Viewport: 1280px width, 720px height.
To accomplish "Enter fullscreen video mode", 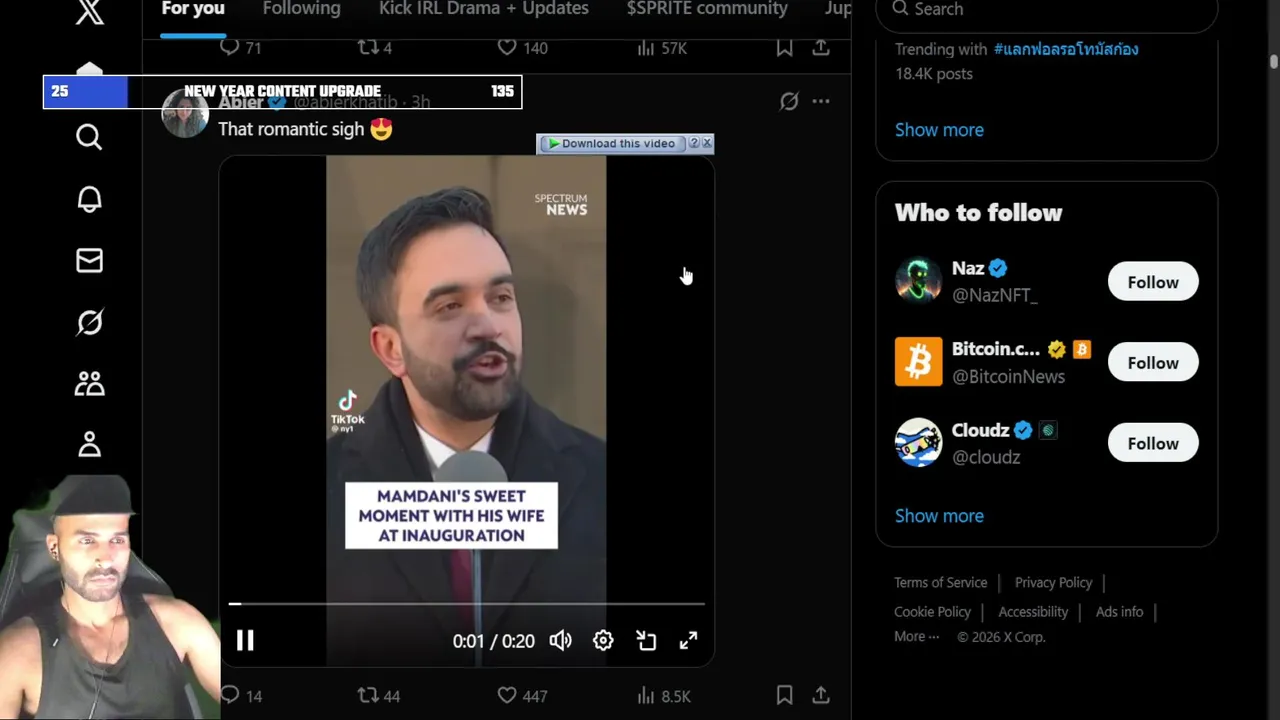I will coord(688,641).
